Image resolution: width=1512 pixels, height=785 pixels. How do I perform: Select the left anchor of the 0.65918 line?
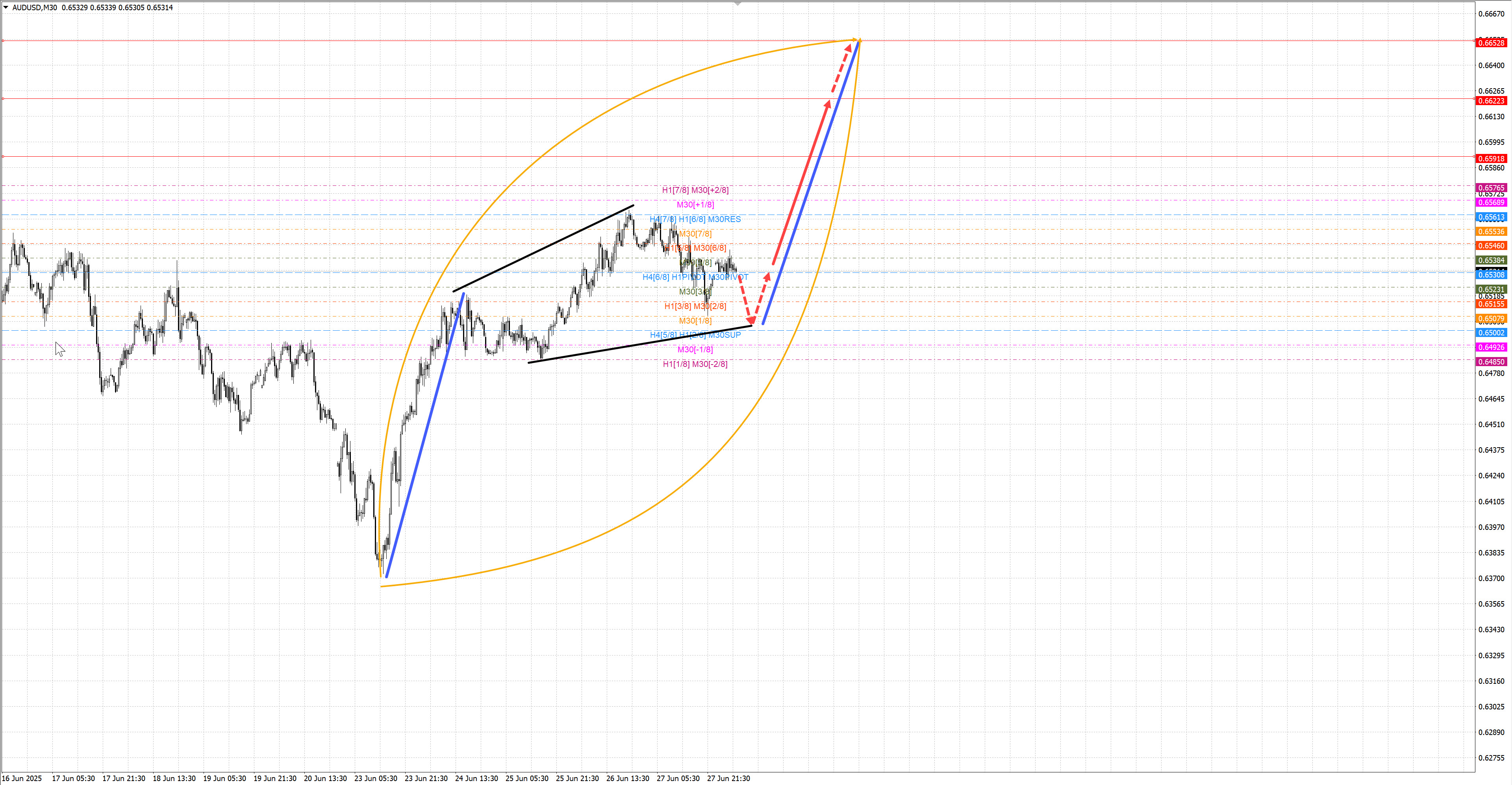(x=3, y=157)
